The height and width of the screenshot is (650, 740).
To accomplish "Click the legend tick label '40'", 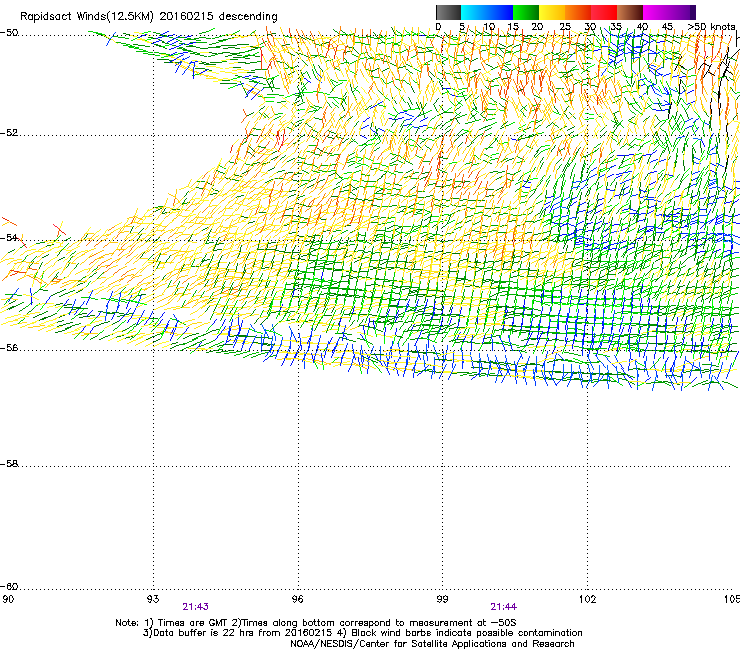I will pos(642,27).
